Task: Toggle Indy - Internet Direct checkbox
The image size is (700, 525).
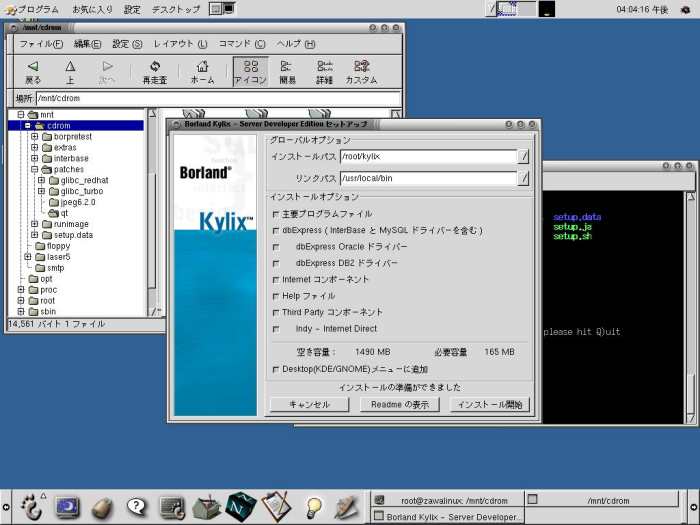Action: 276,329
